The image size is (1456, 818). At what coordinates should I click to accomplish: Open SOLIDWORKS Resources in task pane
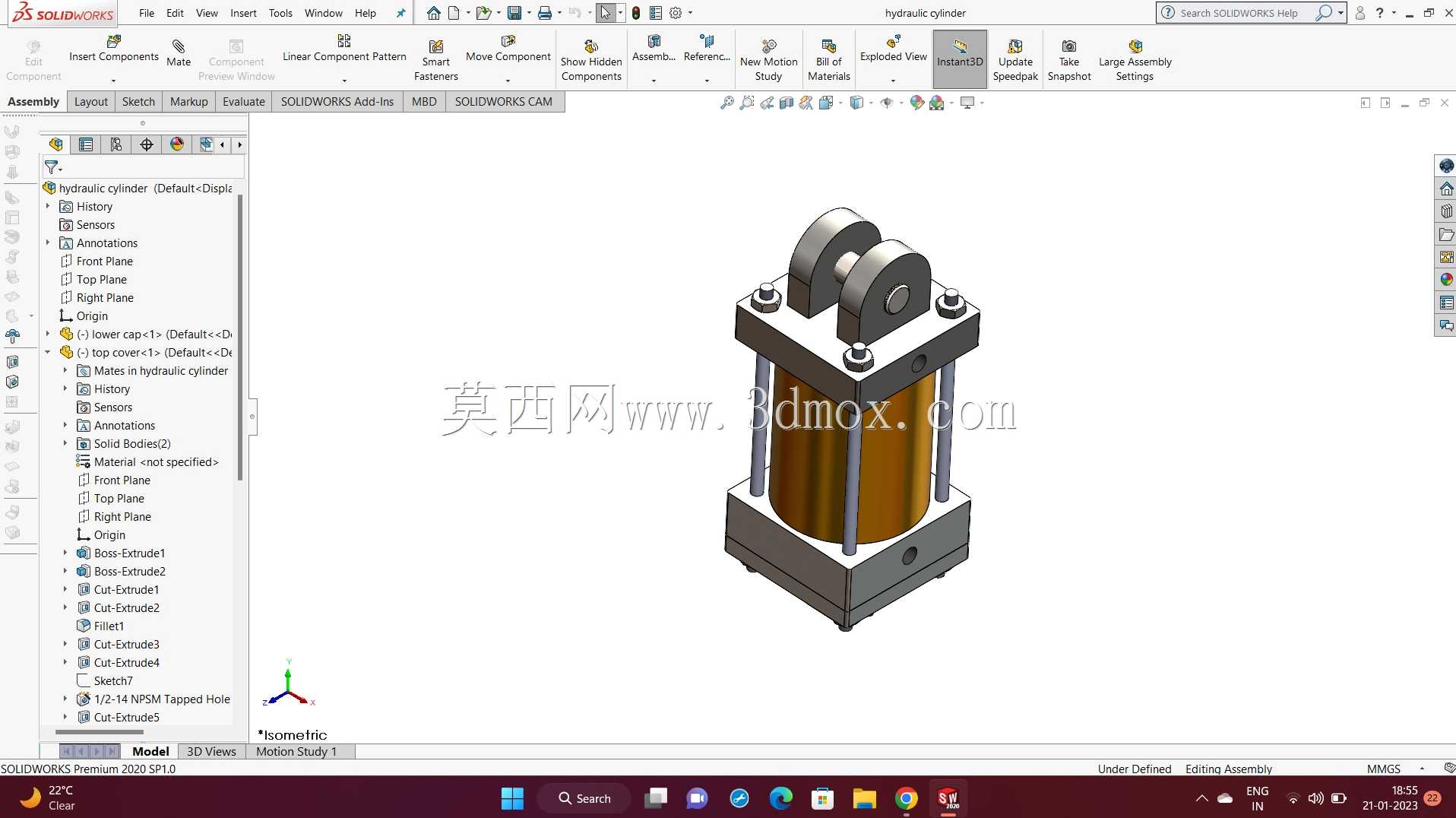1446,189
